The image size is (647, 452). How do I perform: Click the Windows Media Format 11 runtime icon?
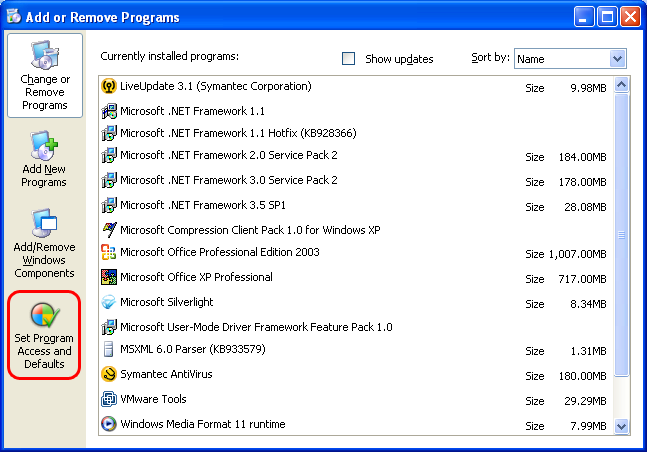click(x=109, y=424)
